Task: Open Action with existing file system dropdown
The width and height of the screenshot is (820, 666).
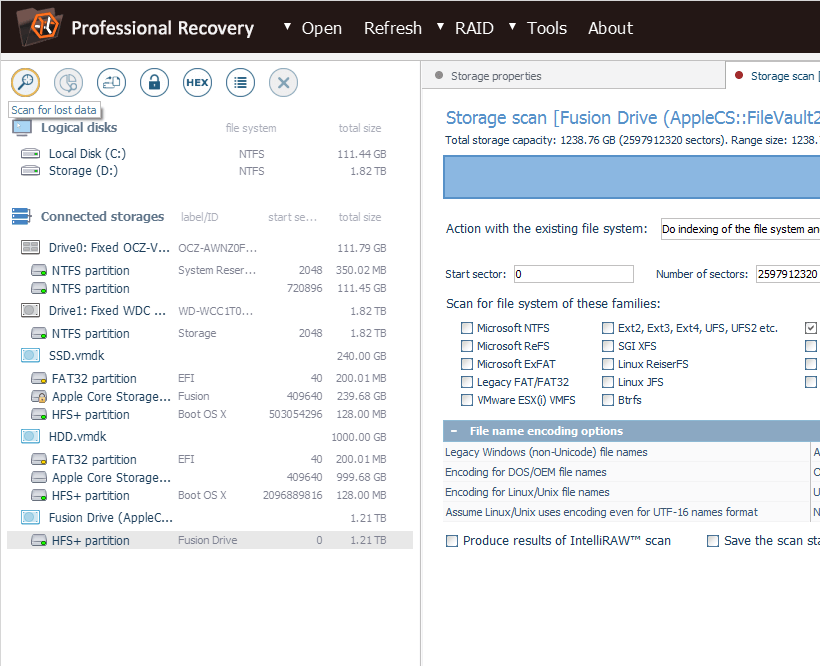Action: [x=740, y=229]
